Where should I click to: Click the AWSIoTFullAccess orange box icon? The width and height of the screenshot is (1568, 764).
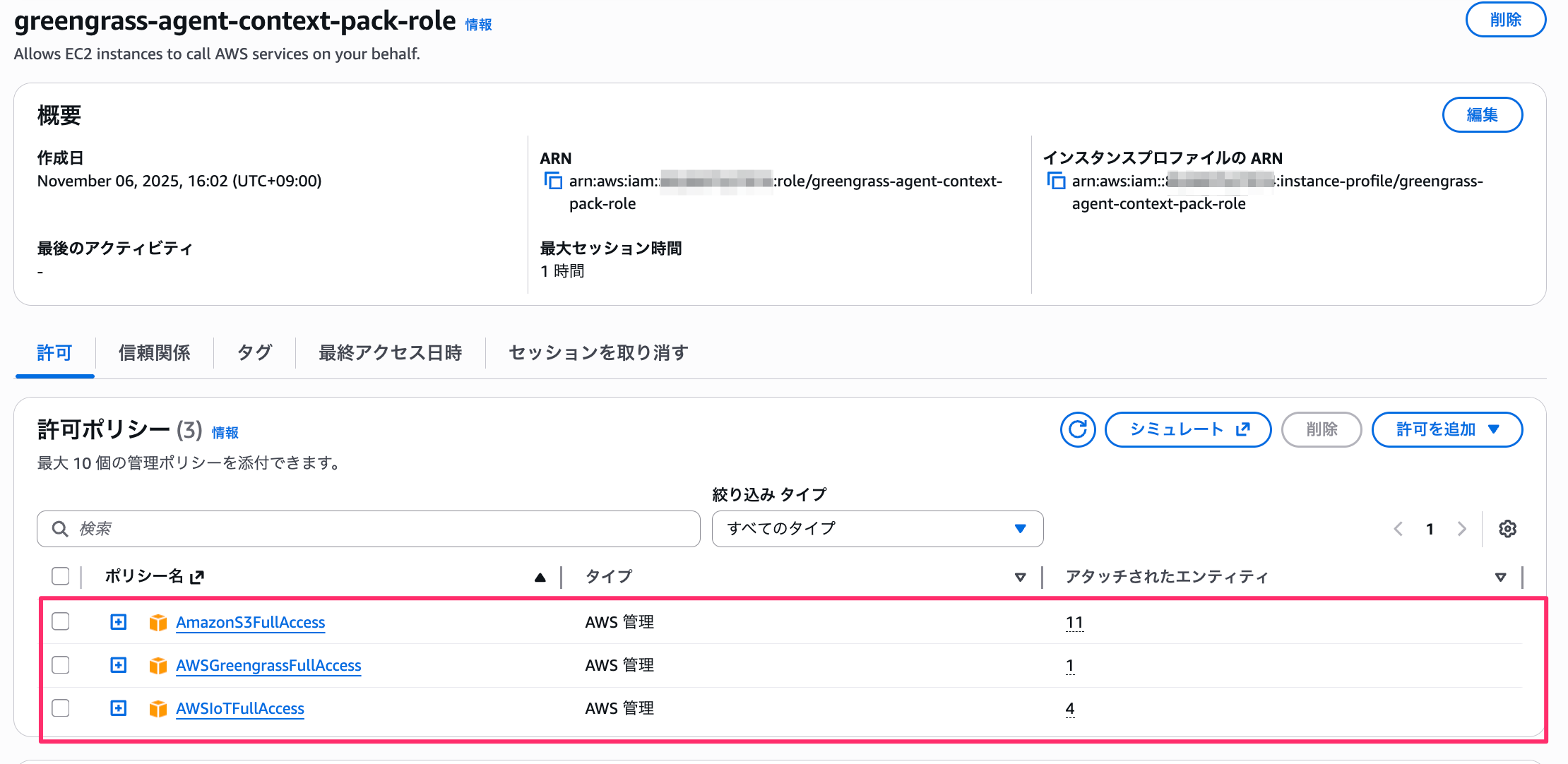[158, 708]
